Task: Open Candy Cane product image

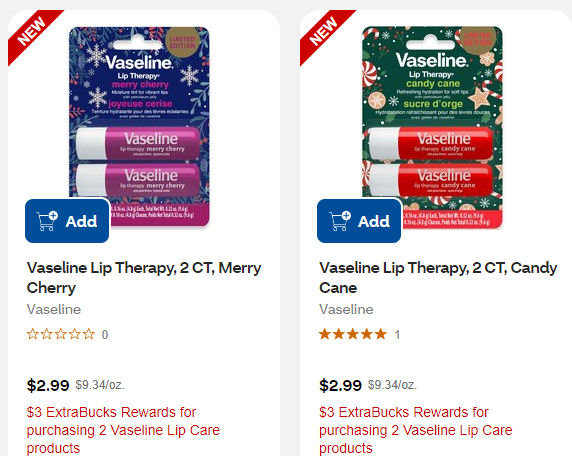Action: 432,127
